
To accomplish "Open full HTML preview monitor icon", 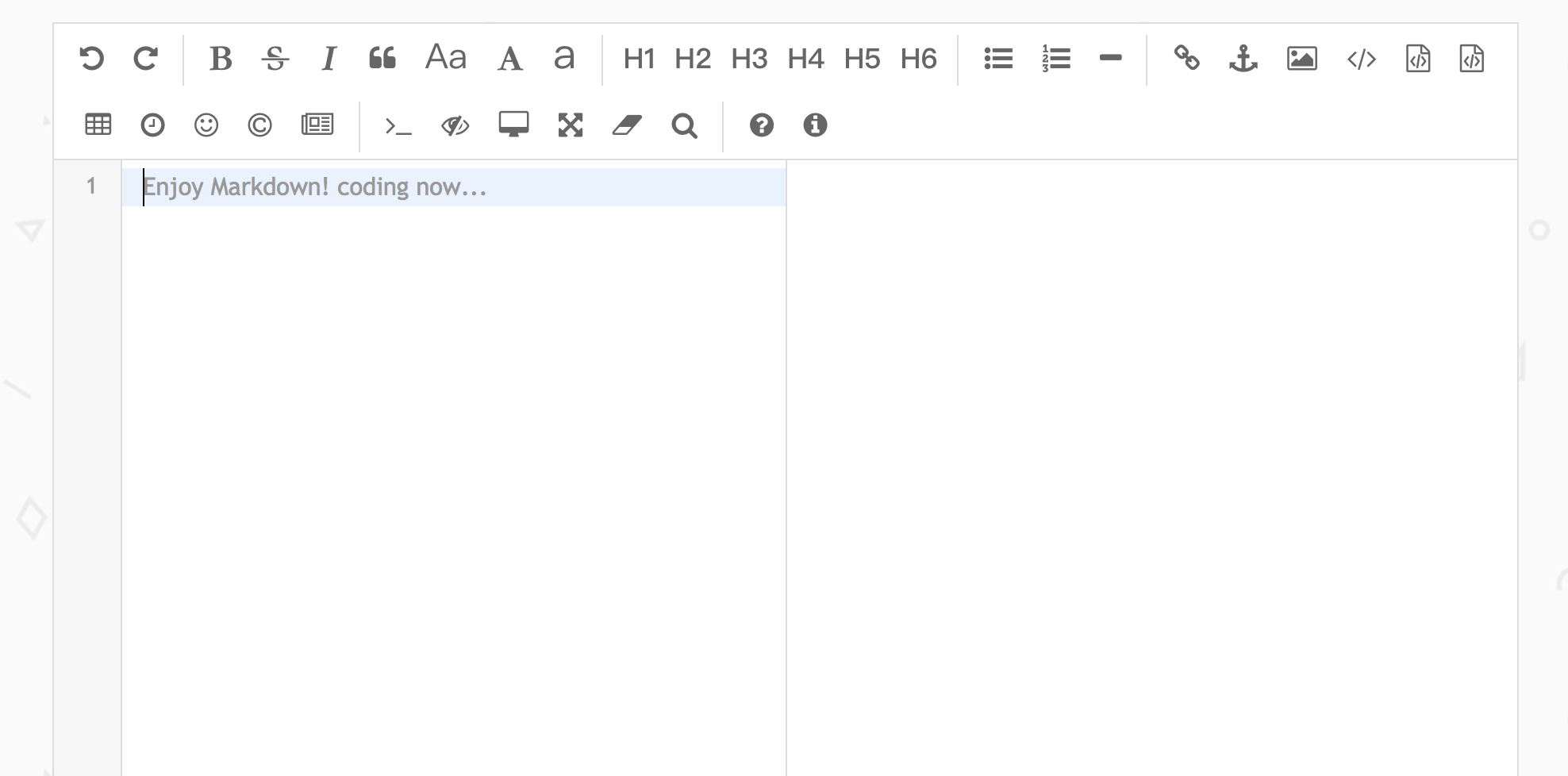I will click(513, 125).
